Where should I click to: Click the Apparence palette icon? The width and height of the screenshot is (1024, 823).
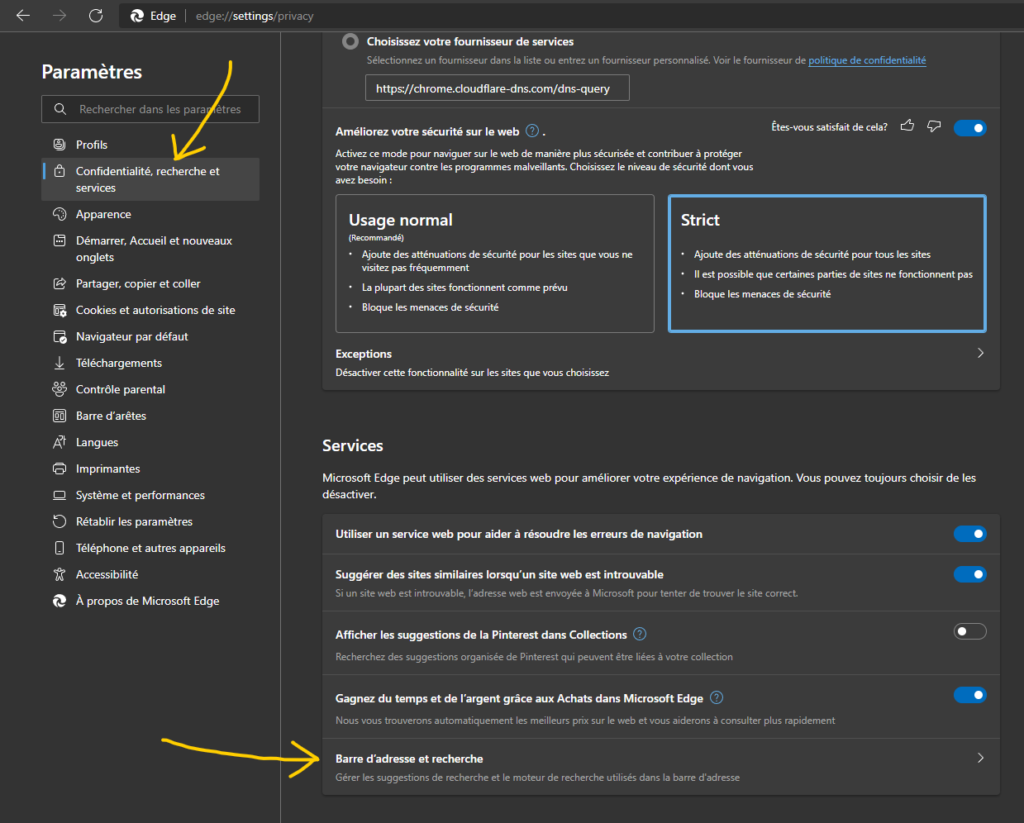coord(59,214)
